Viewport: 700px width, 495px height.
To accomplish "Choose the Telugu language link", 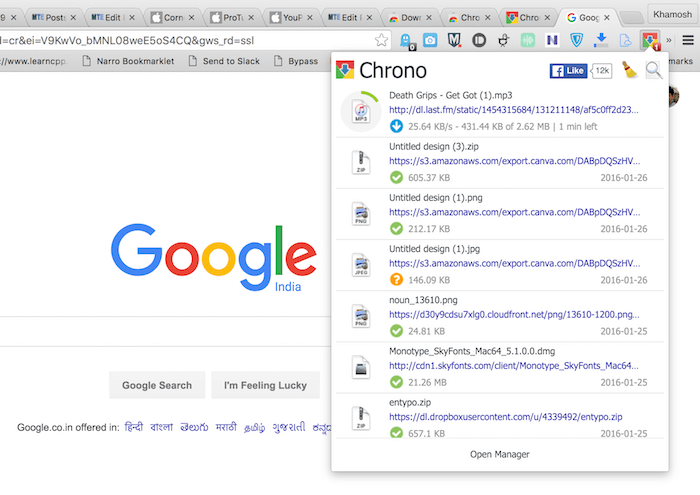I will 194,427.
